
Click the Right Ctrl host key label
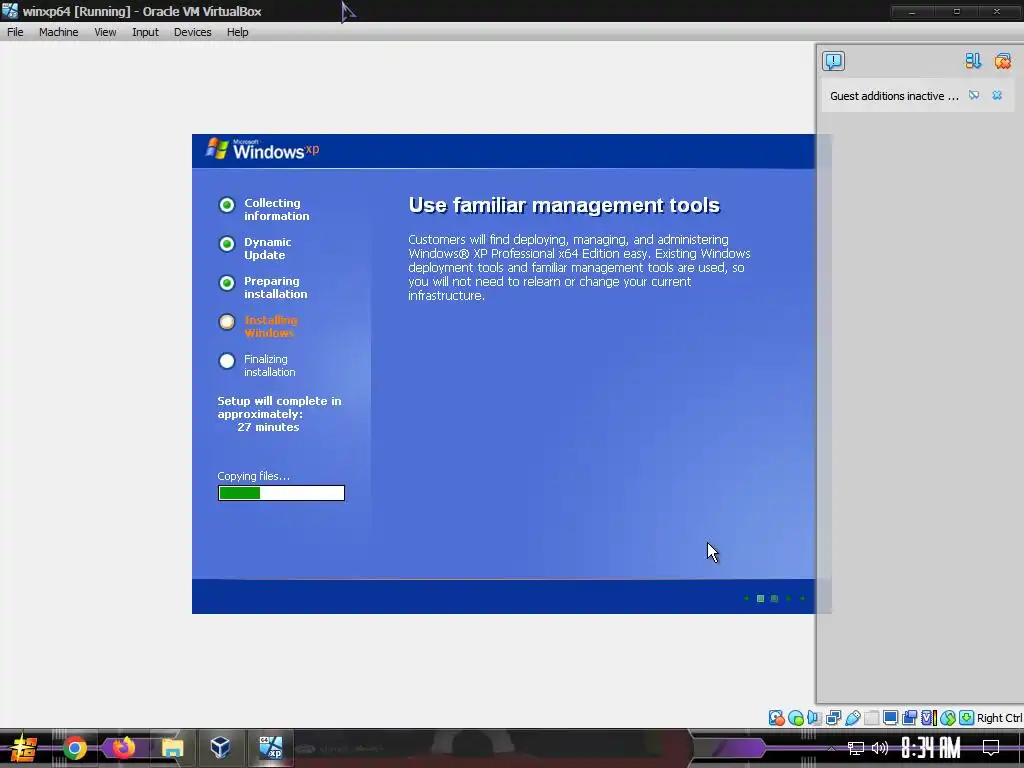click(999, 718)
